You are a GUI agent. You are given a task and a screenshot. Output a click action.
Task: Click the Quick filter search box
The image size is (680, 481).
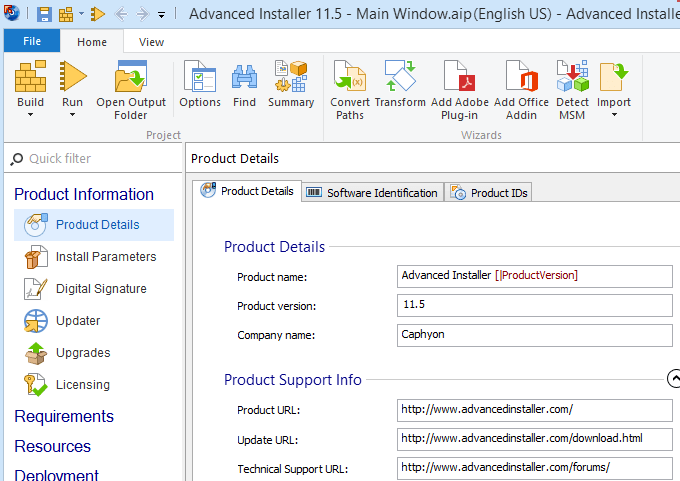pos(100,158)
